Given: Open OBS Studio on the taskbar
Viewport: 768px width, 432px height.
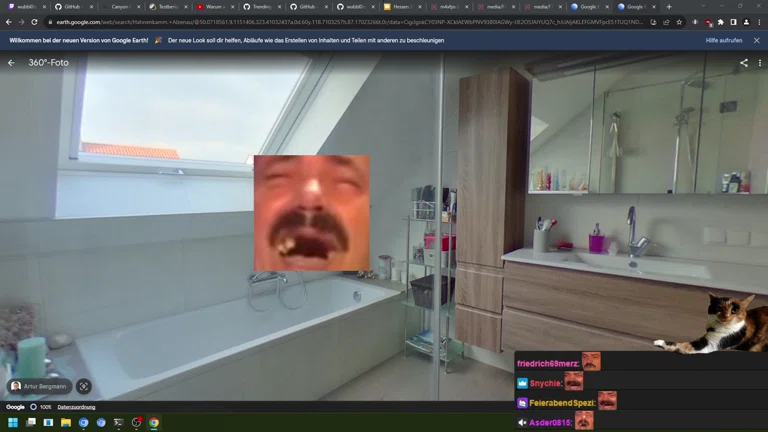Looking at the screenshot, I should pyautogui.click(x=136, y=422).
